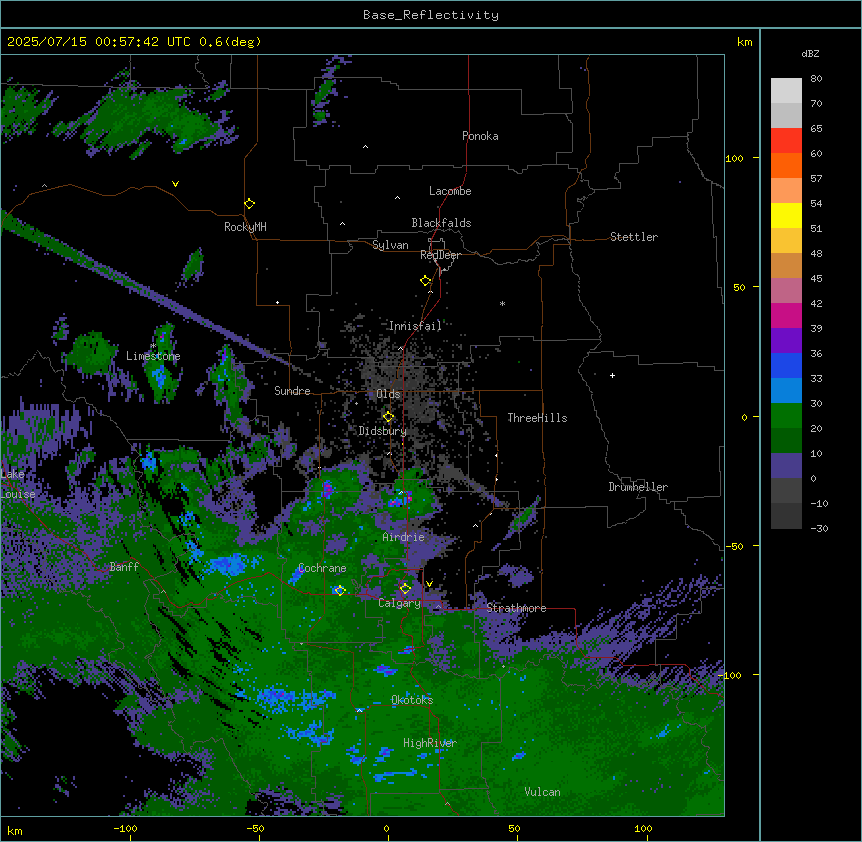Click the slate purple 10 dBZ legend band
The height and width of the screenshot is (842, 862).
tap(786, 466)
